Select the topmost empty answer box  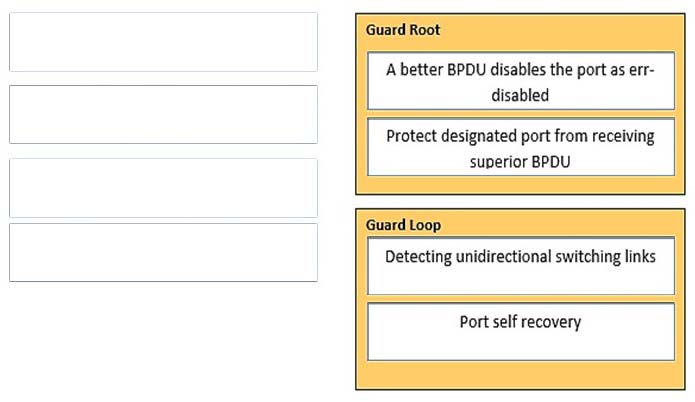click(163, 42)
